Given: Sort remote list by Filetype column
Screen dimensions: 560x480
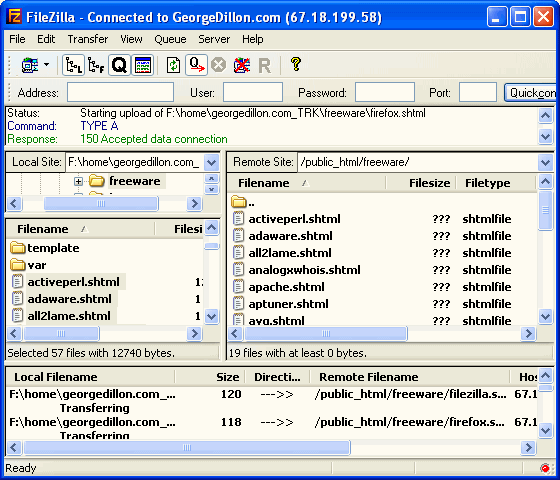Looking at the screenshot, I should coord(496,183).
